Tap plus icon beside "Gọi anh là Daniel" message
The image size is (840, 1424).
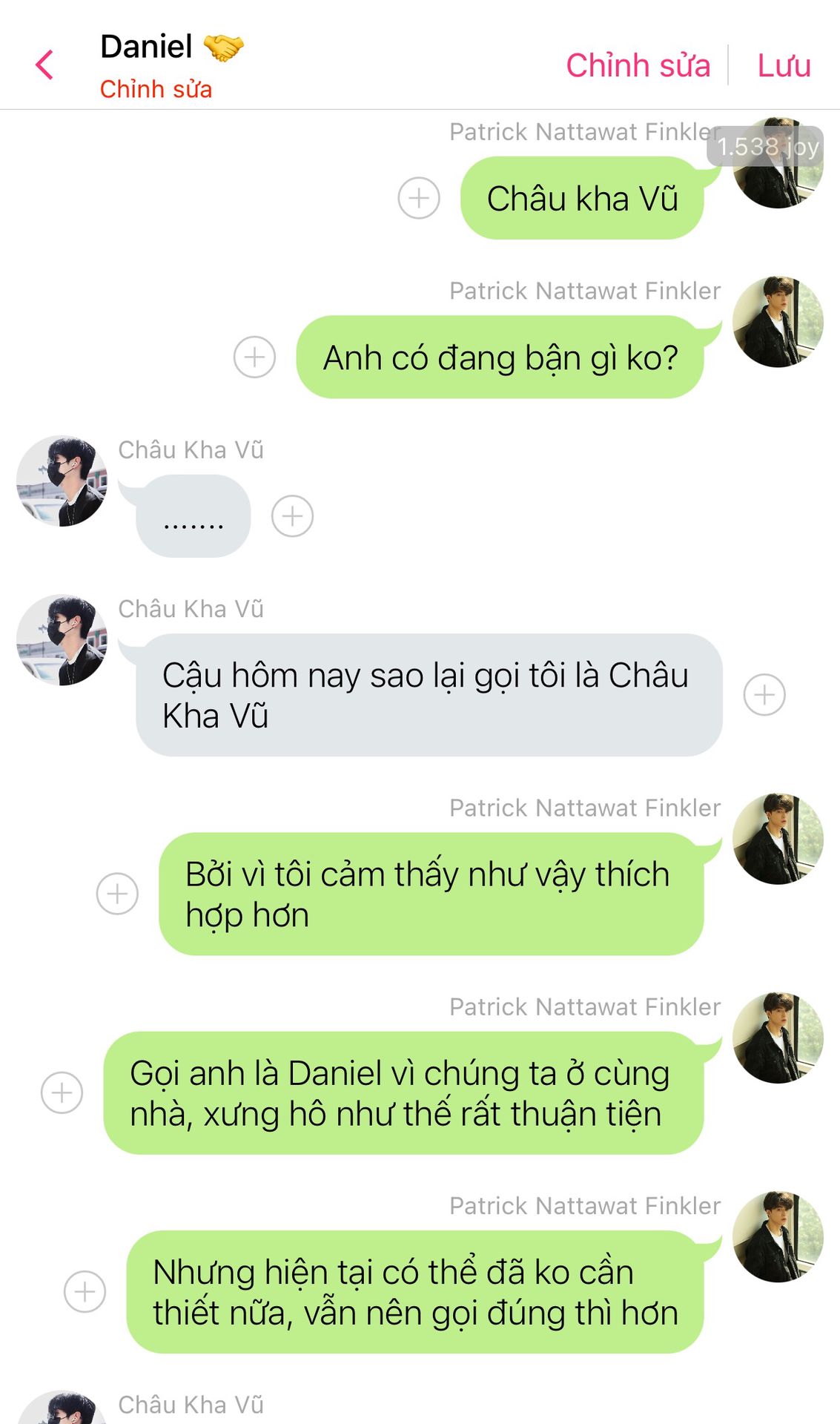[62, 1092]
